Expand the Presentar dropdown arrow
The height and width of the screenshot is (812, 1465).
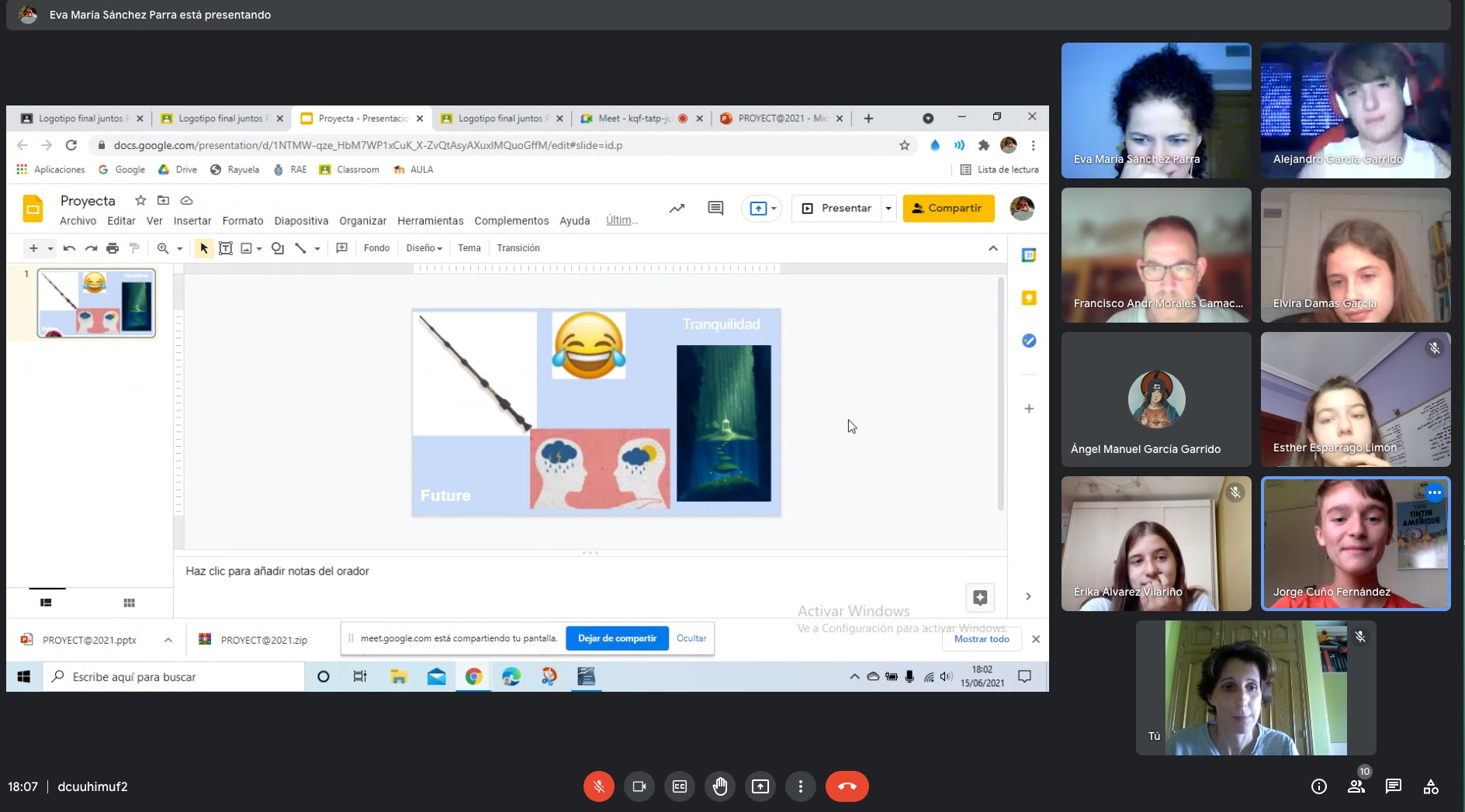point(888,208)
